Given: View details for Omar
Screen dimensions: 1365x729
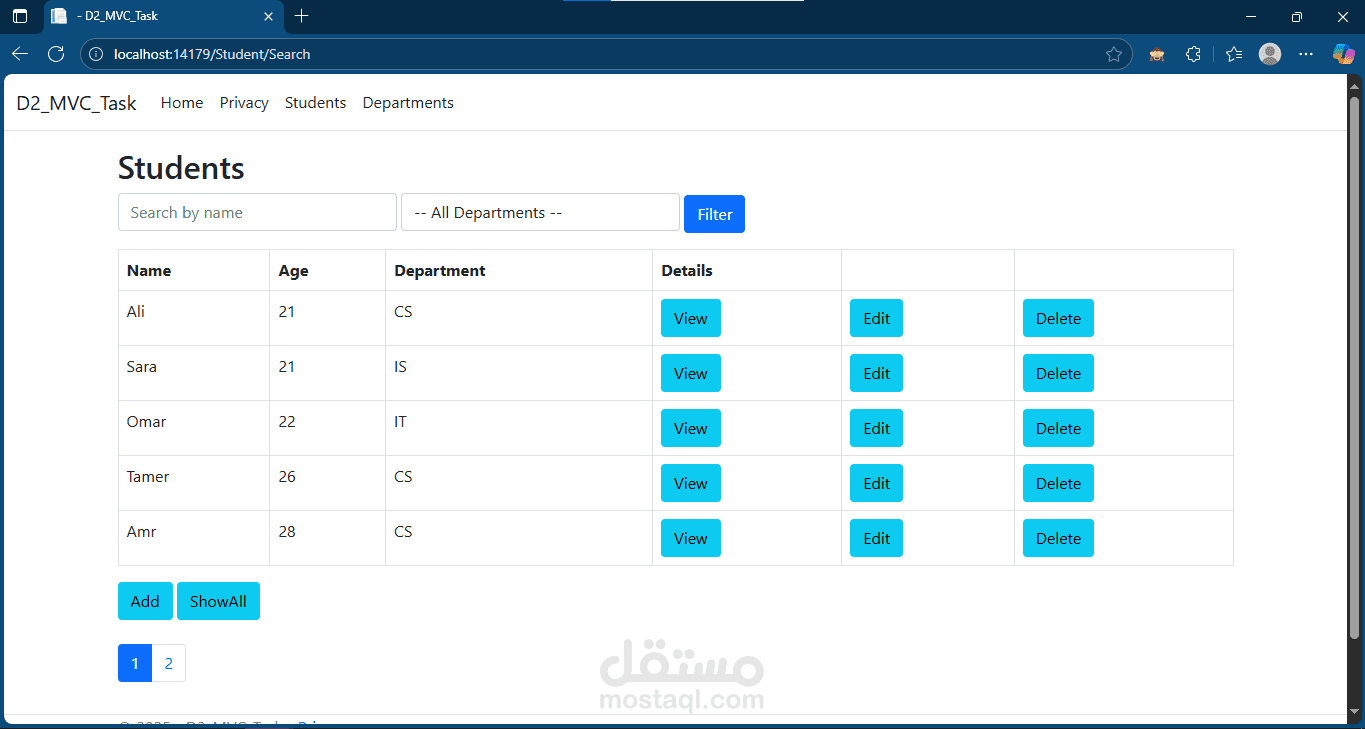Looking at the screenshot, I should [x=690, y=428].
